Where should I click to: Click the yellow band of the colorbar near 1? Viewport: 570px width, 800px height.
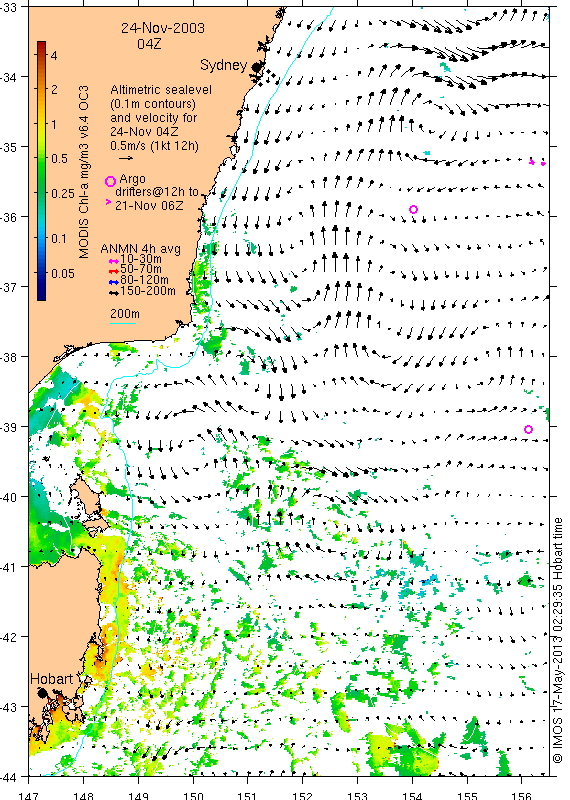point(41,124)
